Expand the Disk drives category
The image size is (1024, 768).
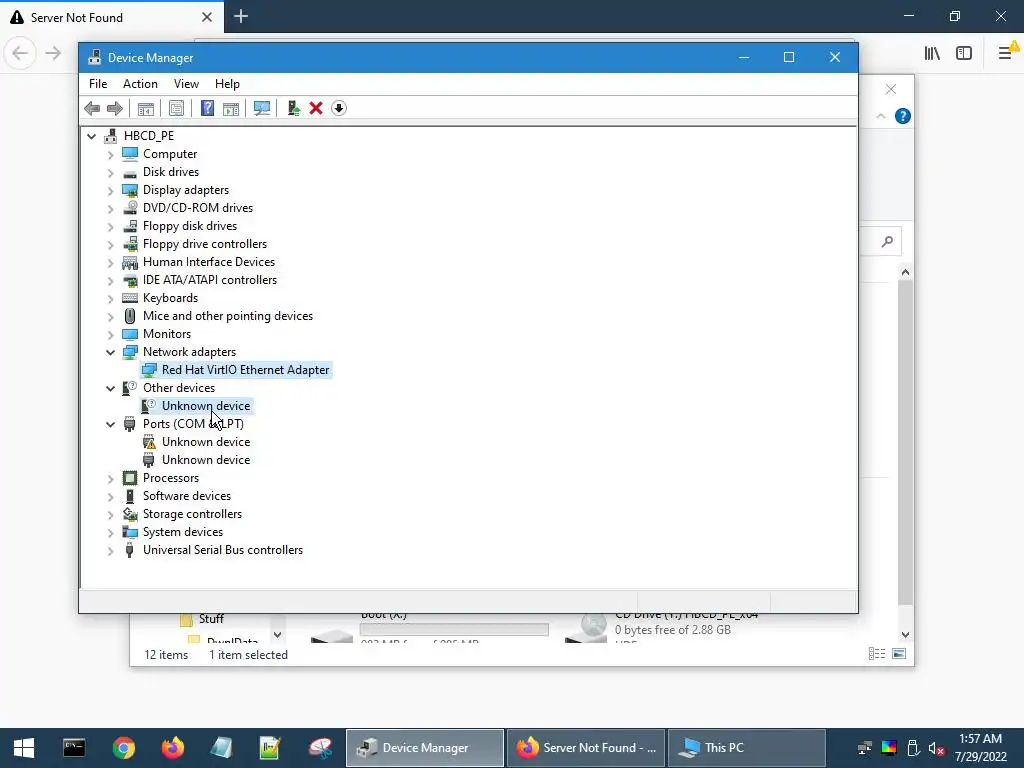pos(110,173)
